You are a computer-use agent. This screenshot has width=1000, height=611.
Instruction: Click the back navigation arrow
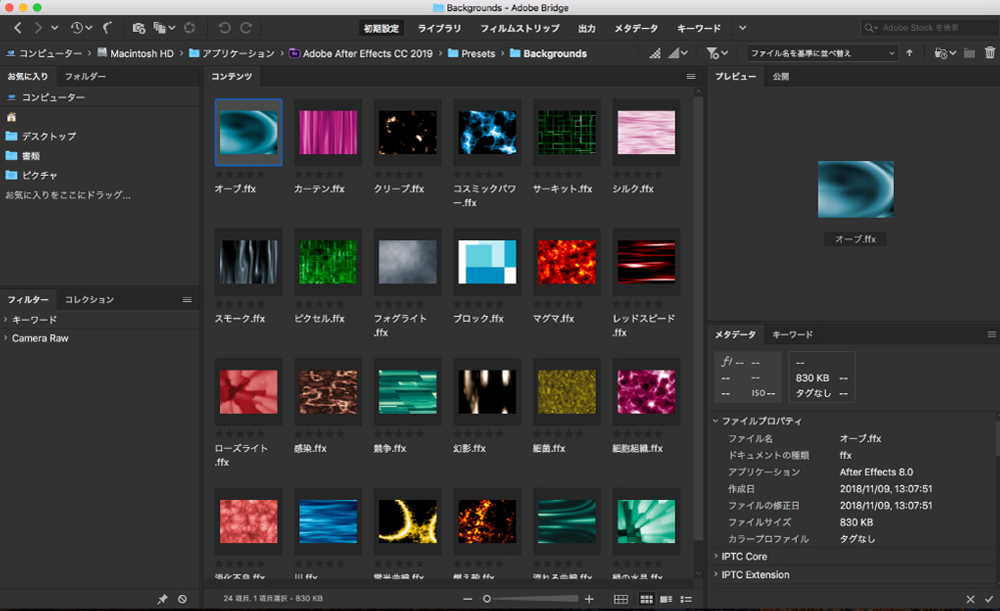[18, 27]
